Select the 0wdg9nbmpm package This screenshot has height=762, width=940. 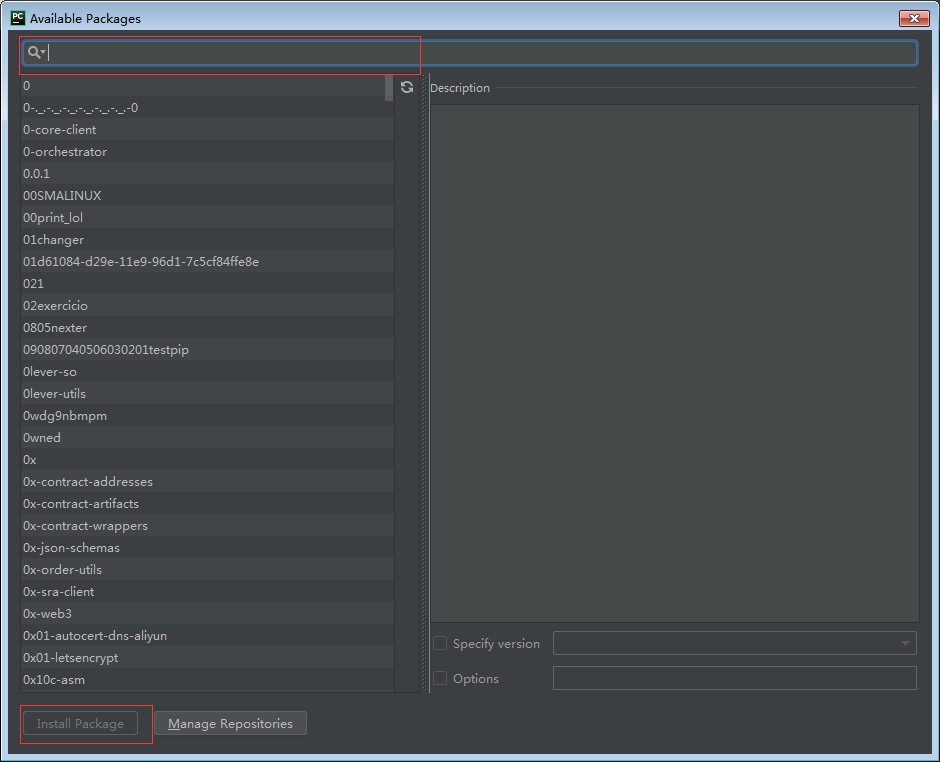point(207,416)
